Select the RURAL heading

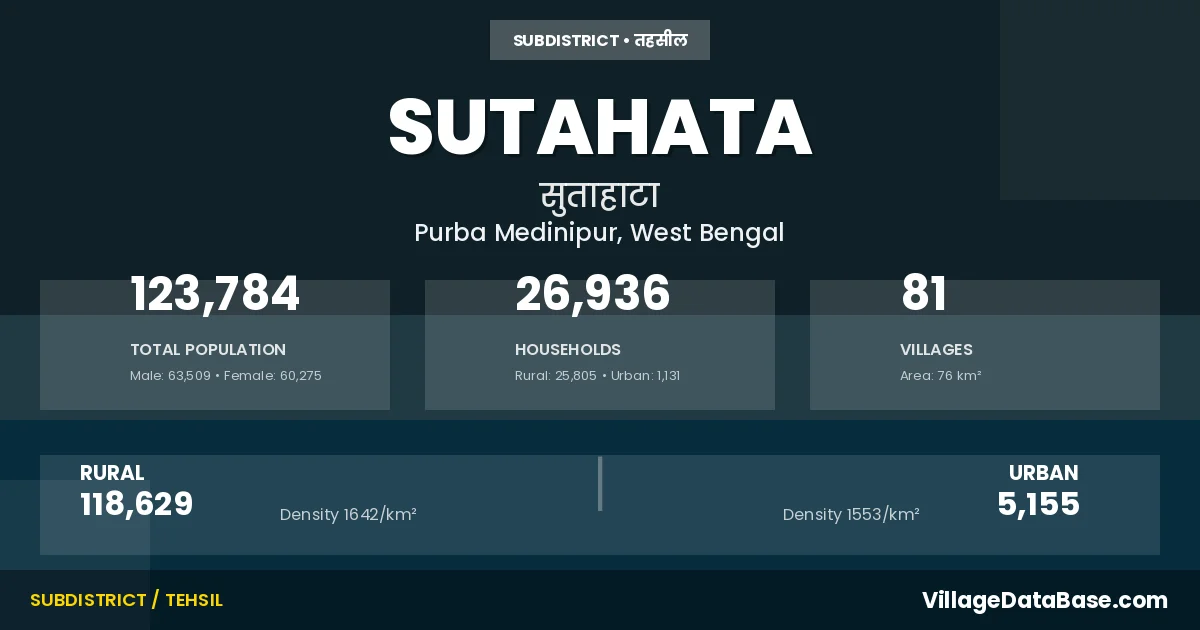coord(112,473)
